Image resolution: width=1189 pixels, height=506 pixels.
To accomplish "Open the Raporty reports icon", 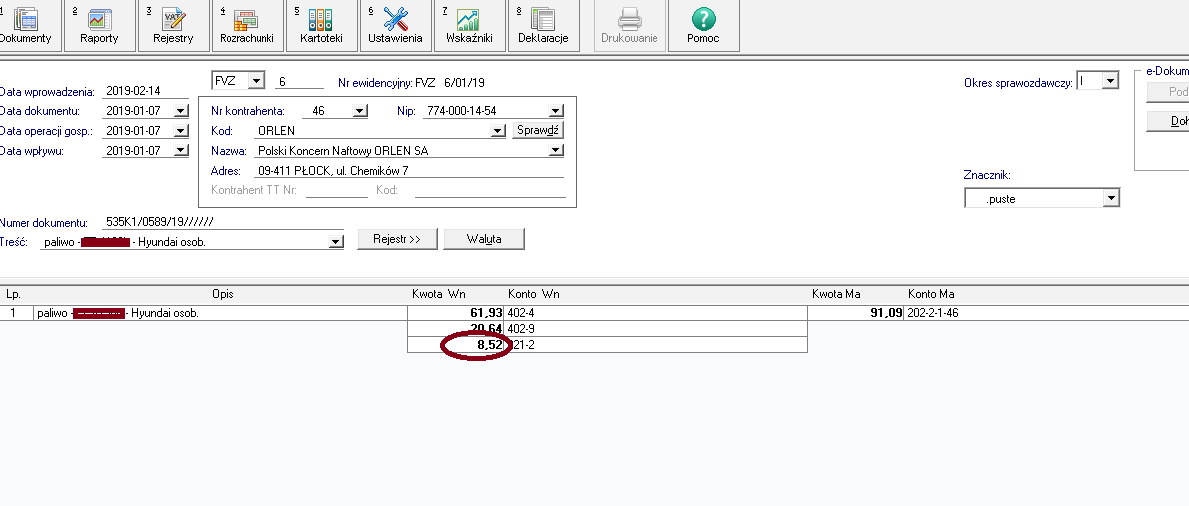I will 100,18.
